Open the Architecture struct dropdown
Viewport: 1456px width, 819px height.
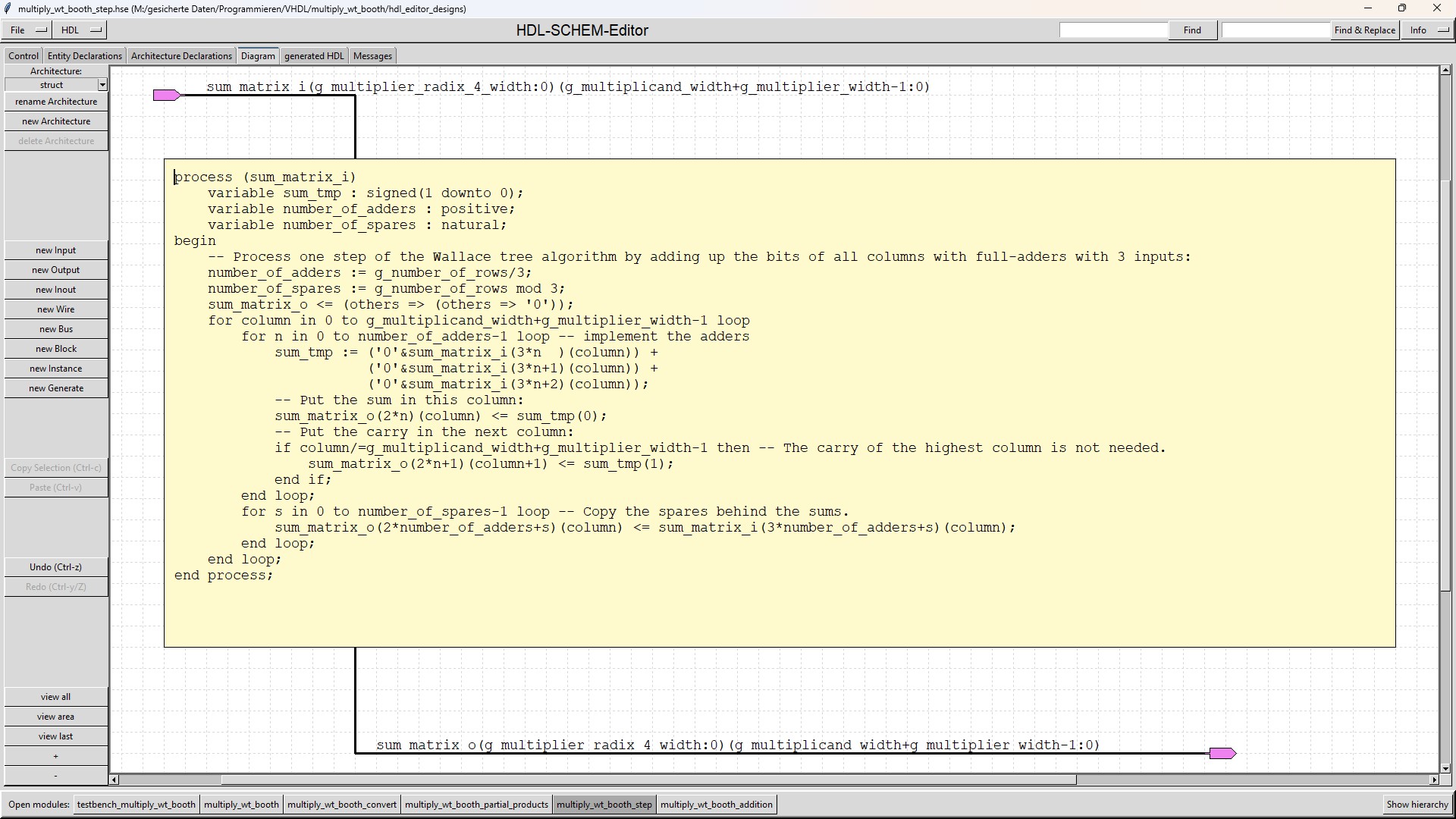pos(102,85)
